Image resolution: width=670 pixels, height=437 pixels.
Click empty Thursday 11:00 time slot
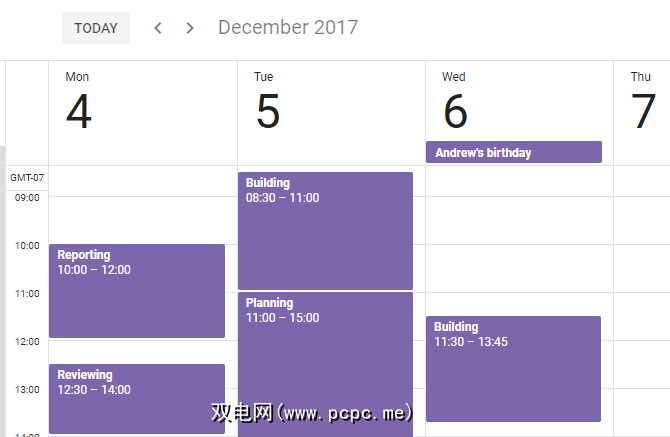(x=643, y=316)
